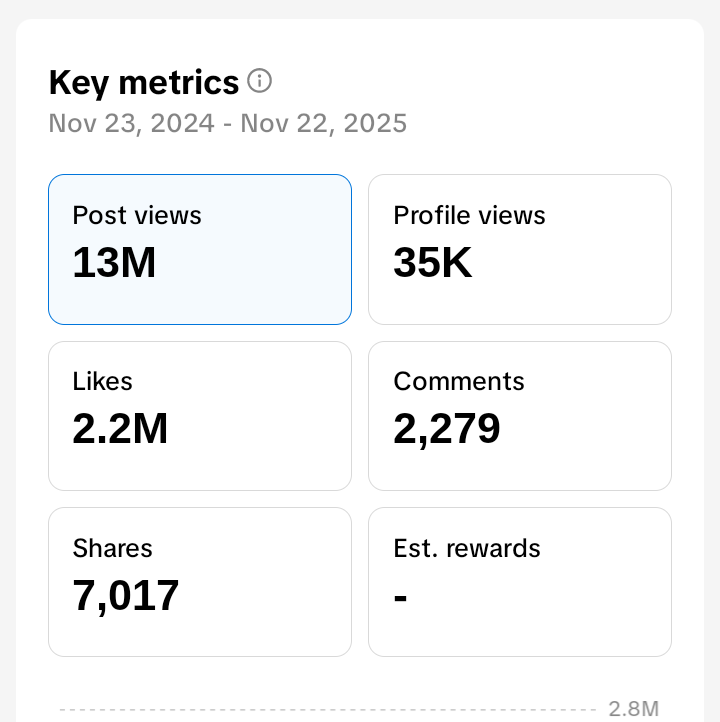Click the info icon beside Key metrics
This screenshot has width=720, height=722.
(x=259, y=81)
